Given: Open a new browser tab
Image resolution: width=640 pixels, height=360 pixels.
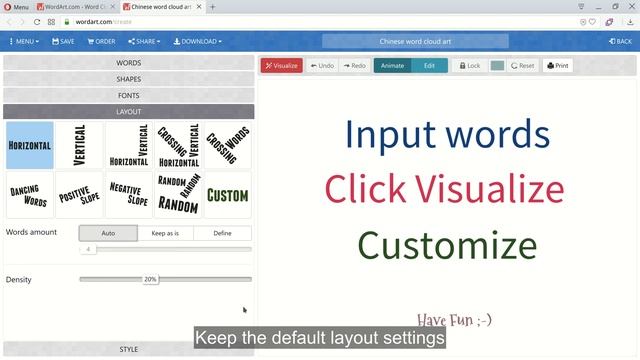Looking at the screenshot, I should coord(212,7).
